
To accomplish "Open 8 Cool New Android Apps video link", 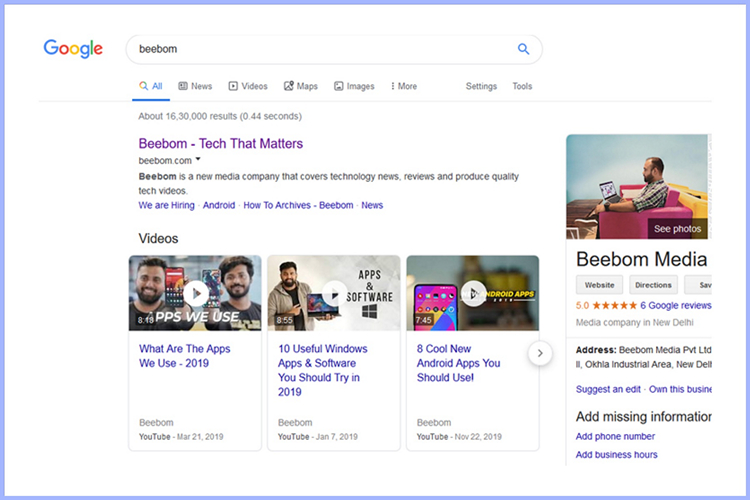I will [458, 363].
